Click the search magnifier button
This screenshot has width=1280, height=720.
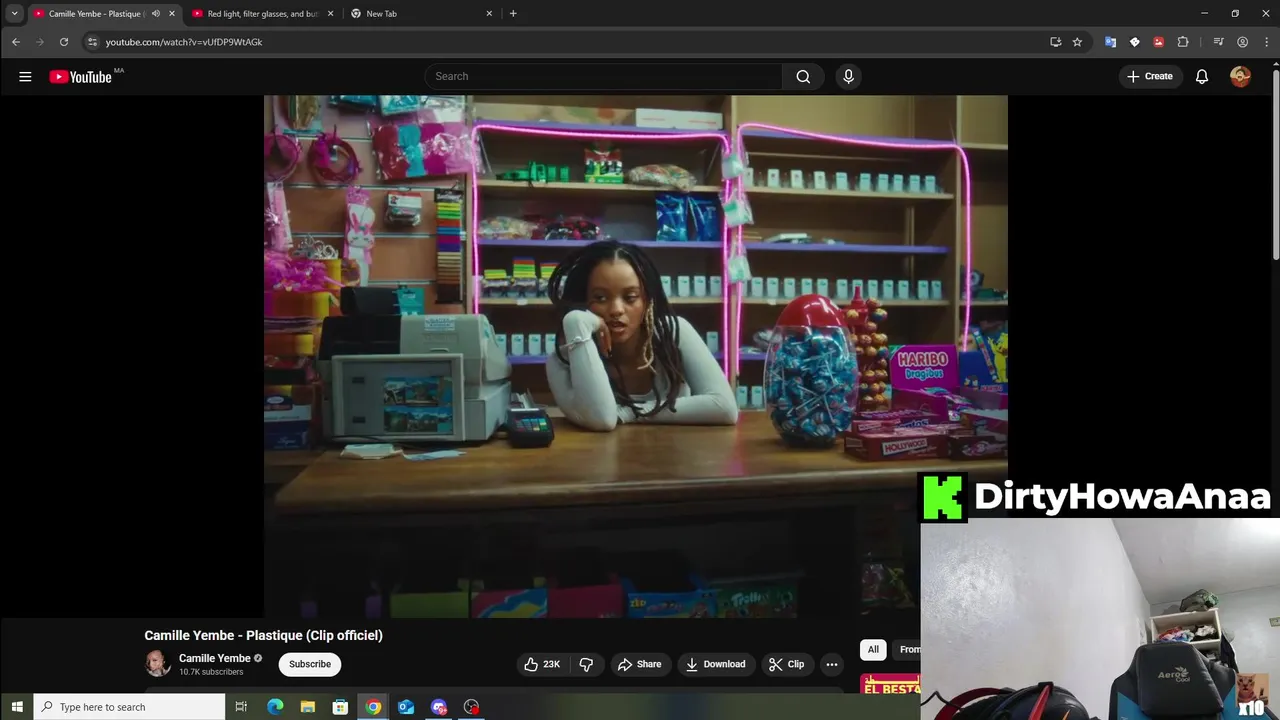tap(803, 77)
